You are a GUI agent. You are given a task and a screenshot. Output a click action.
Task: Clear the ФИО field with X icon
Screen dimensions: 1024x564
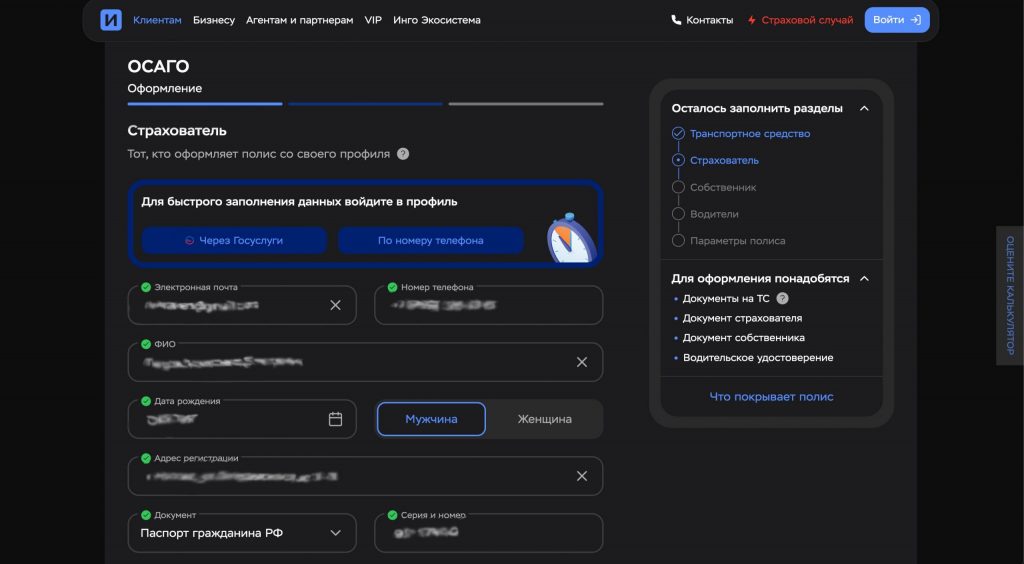pyautogui.click(x=581, y=362)
